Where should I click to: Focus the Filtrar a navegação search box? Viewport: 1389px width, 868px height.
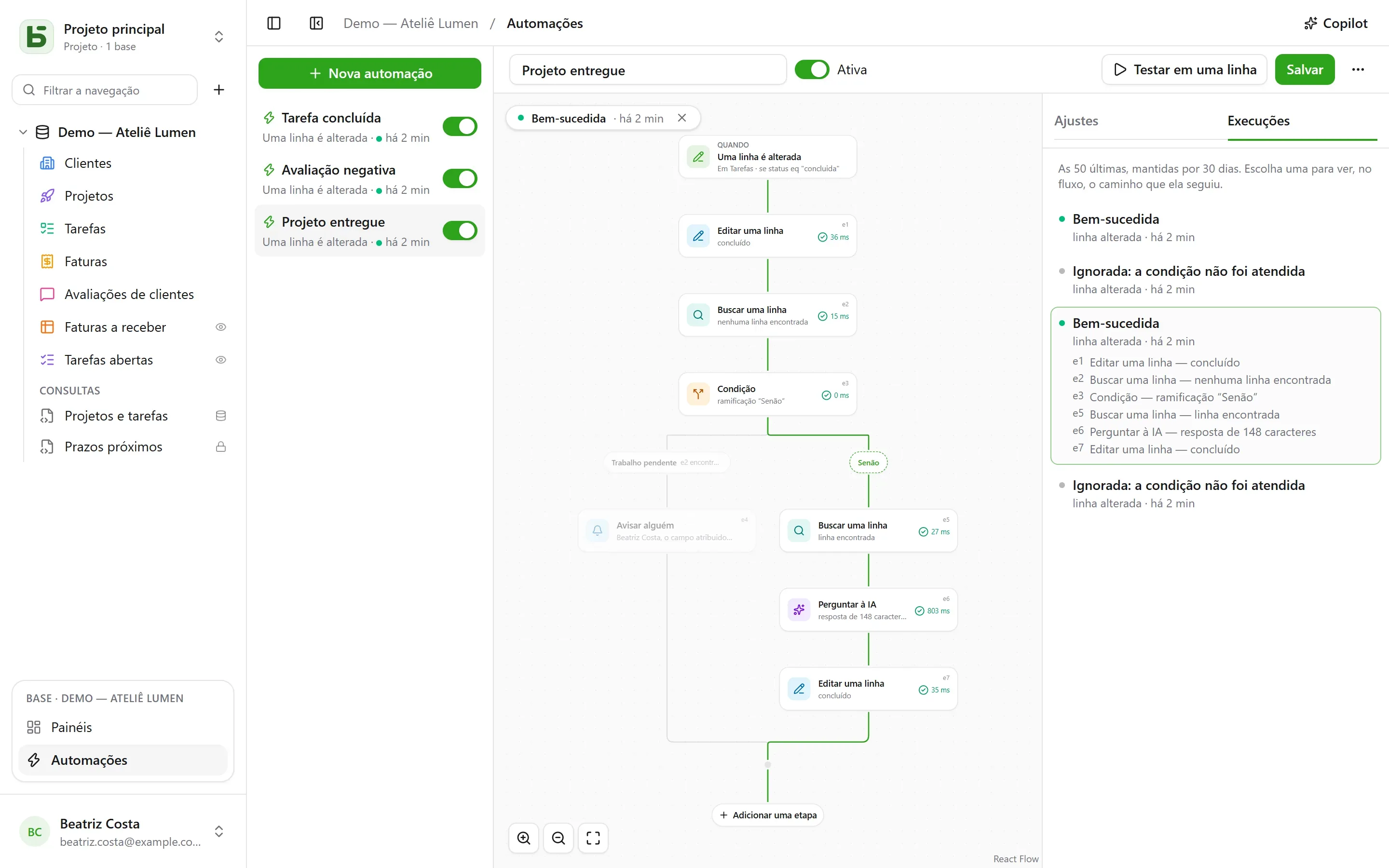tap(105, 90)
